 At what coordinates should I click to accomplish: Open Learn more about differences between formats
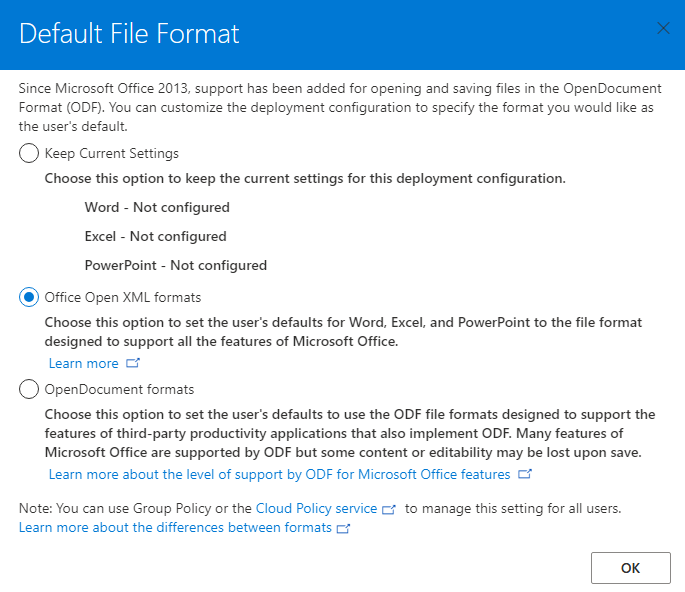coord(175,528)
